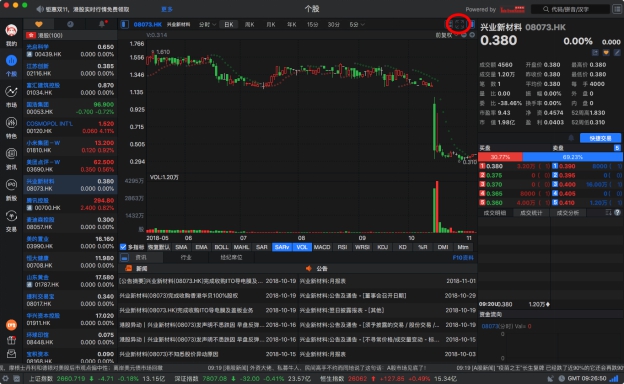
Task: Toggle the favorite heart icon in quote panel
Action: point(606,53)
